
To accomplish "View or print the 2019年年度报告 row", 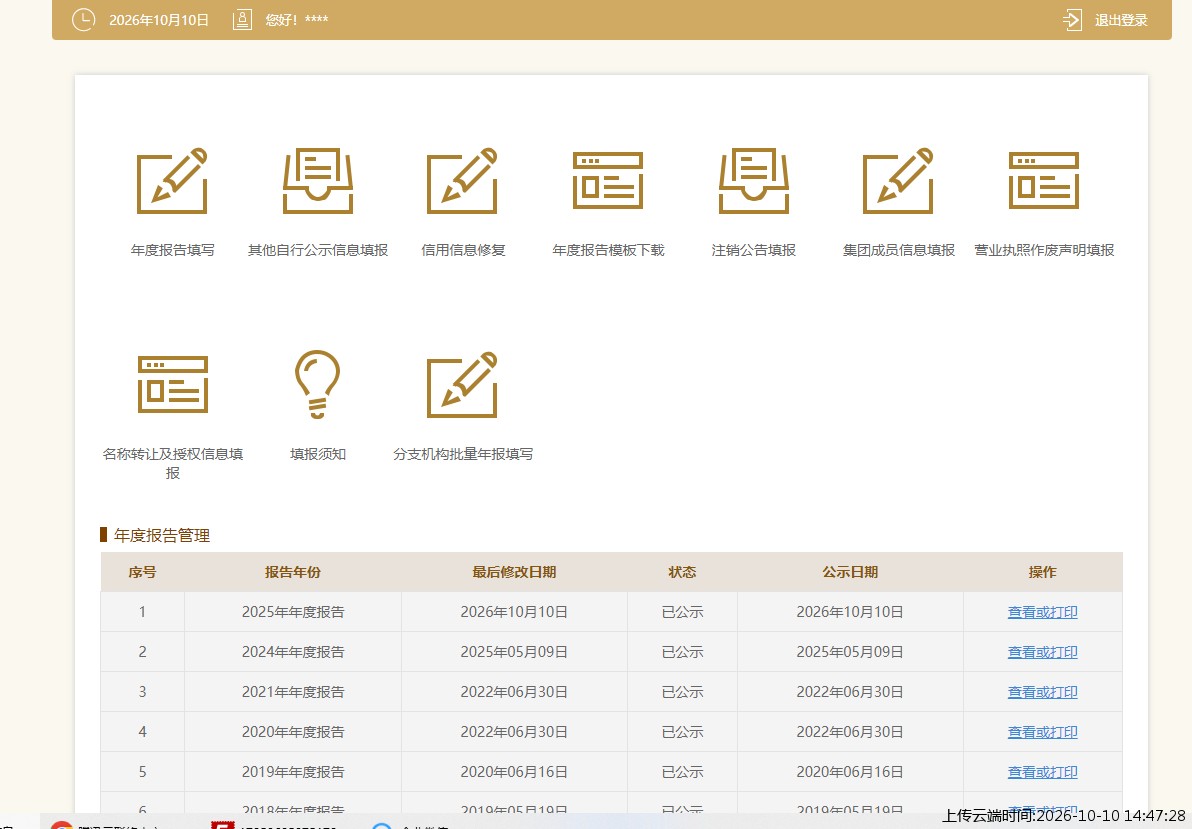I will coord(1042,772).
